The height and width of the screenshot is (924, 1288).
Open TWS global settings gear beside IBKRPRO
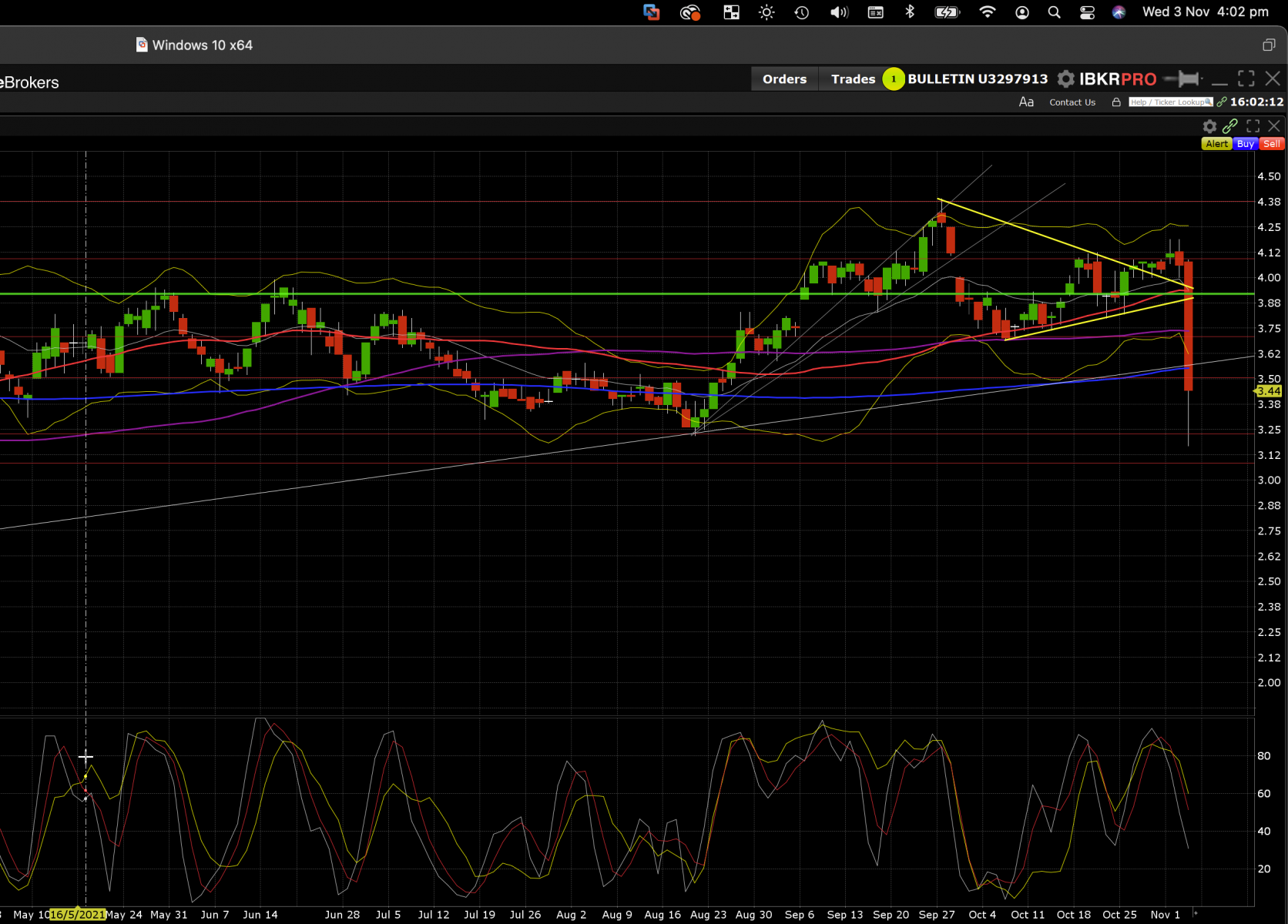1065,79
